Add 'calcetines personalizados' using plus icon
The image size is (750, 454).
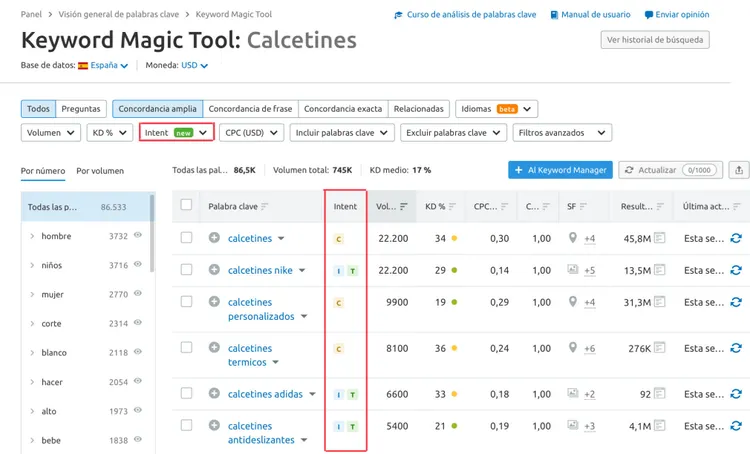pos(214,301)
